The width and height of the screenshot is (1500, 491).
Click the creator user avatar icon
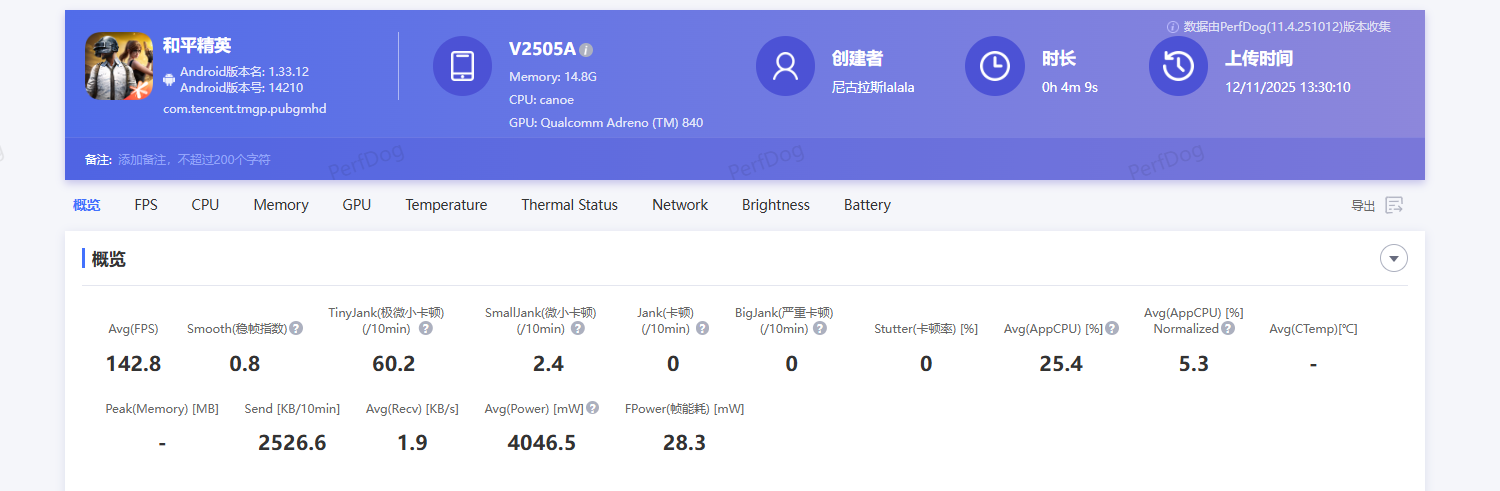pos(785,66)
